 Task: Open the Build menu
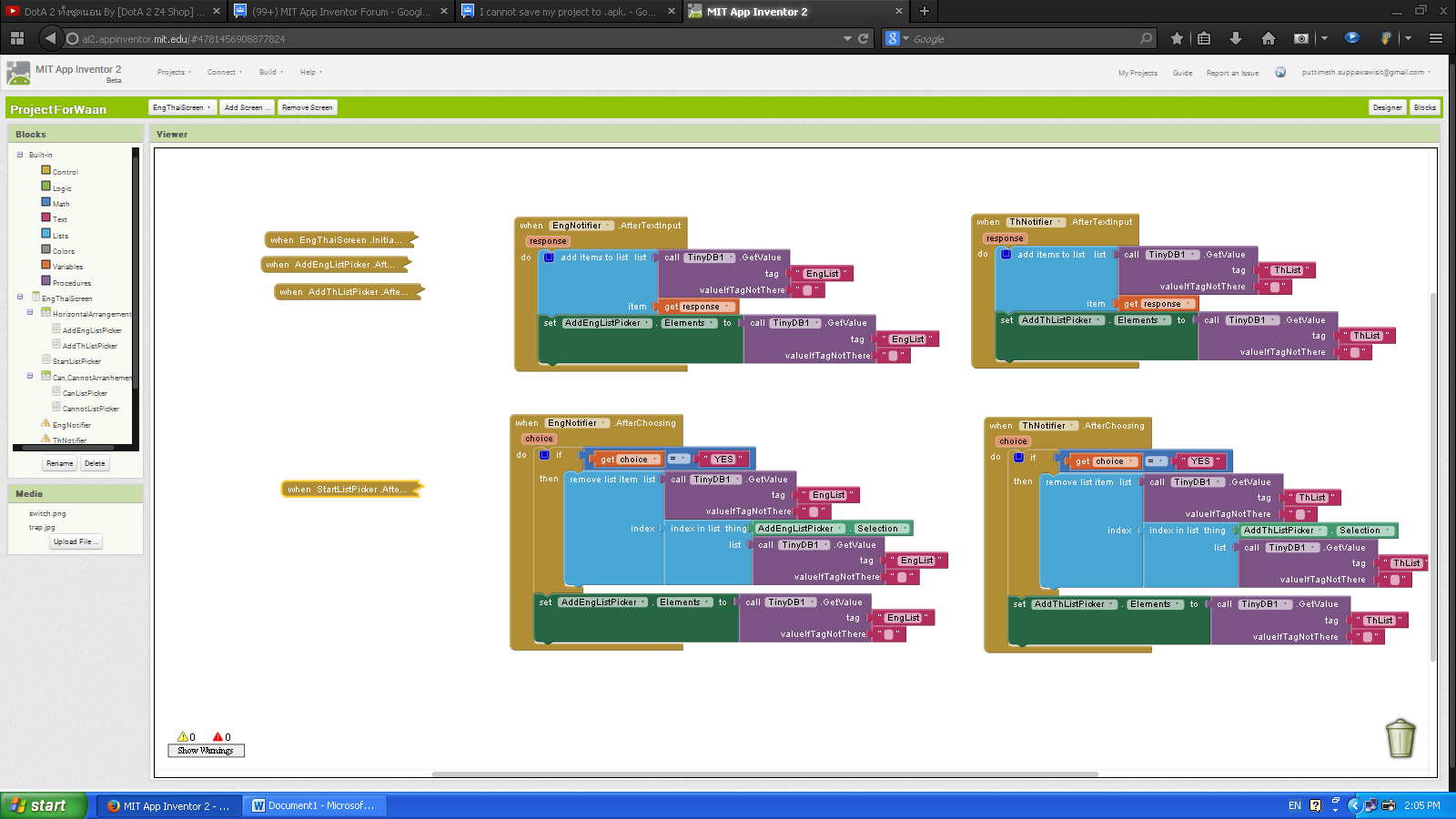point(268,72)
